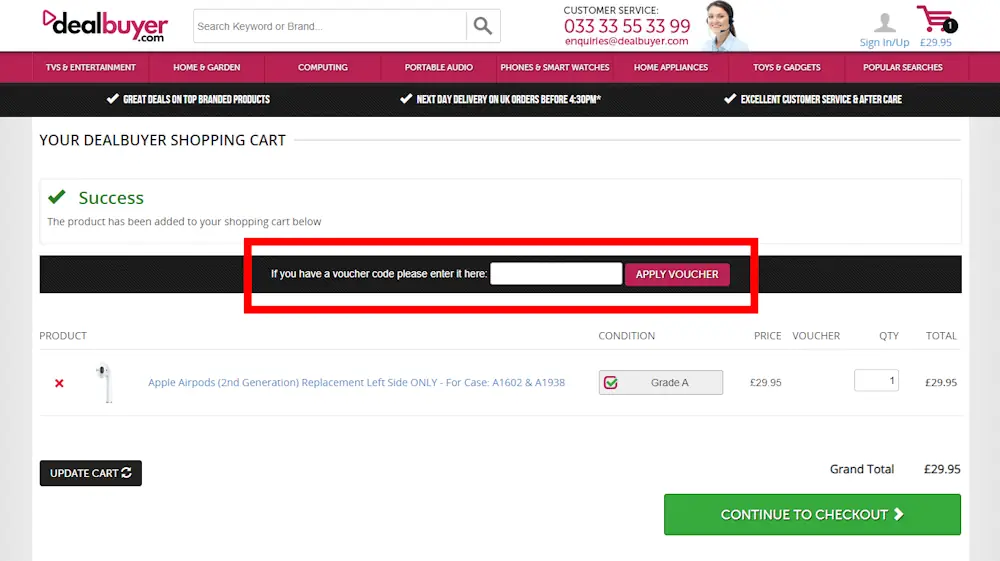Click the customer service agent image

(x=725, y=26)
